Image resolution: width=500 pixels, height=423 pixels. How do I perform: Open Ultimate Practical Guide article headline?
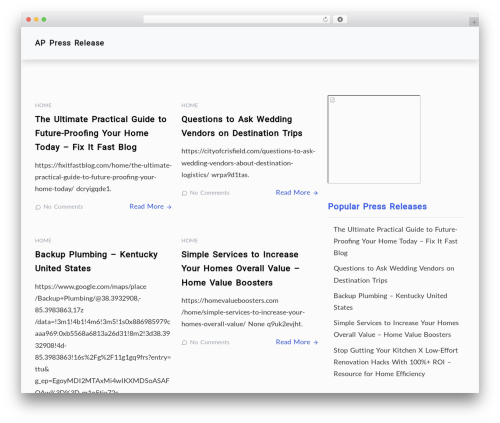coord(100,133)
